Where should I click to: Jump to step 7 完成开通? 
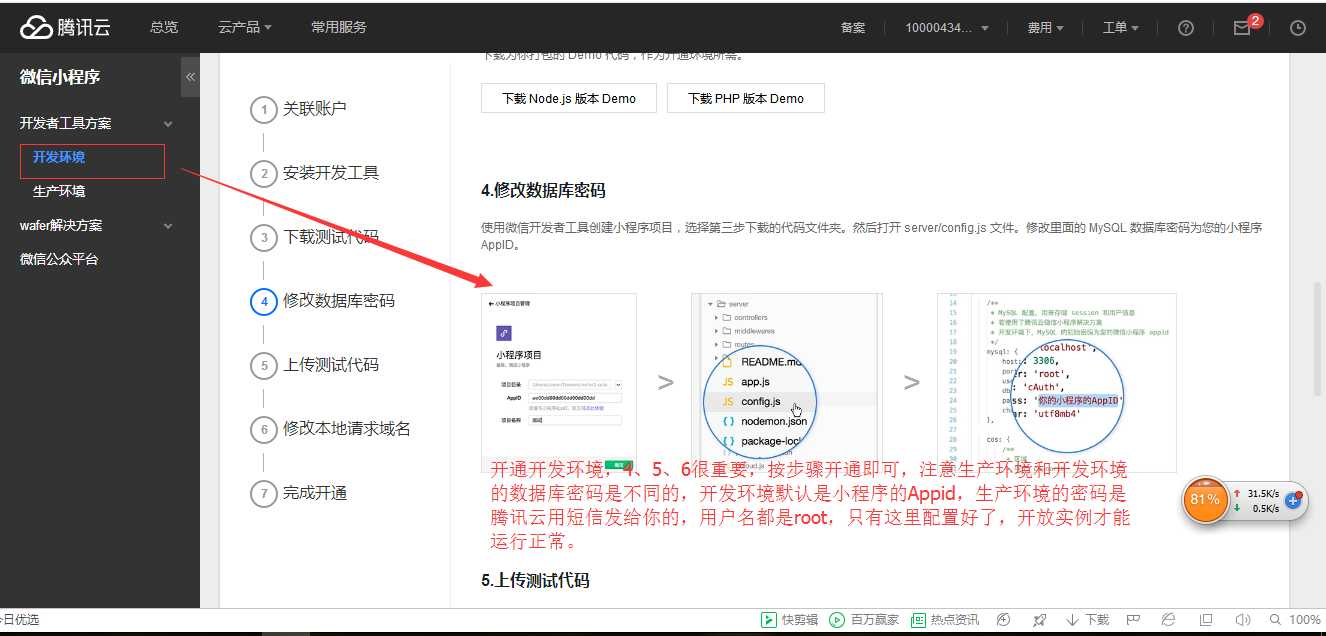click(x=299, y=493)
